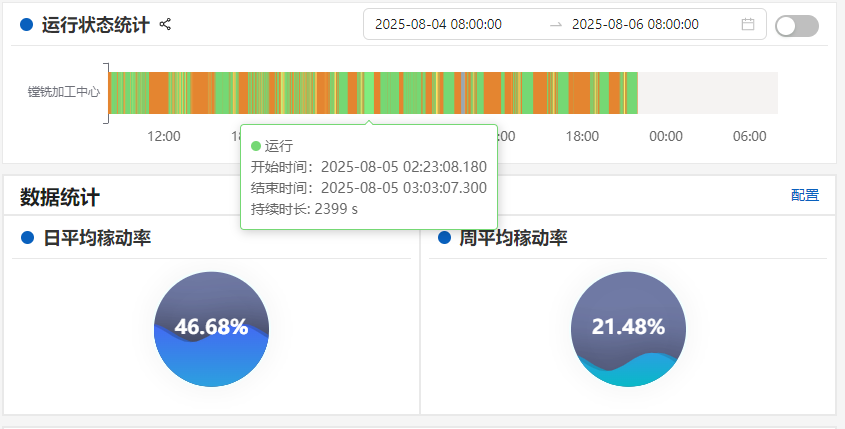
Task: Open the calendar icon in date range picker
Action: [747, 24]
